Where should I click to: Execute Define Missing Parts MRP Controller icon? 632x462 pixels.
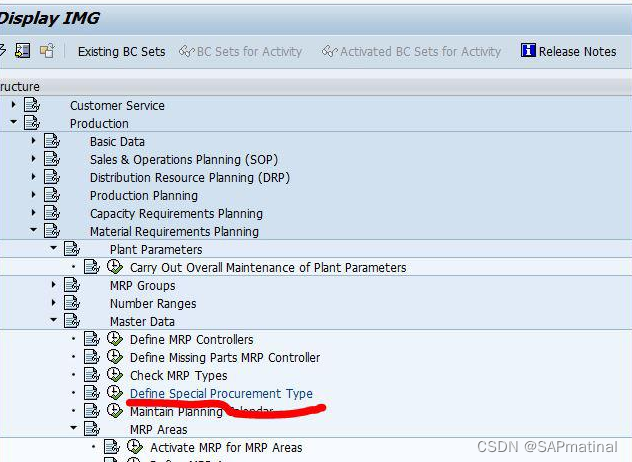pos(115,356)
